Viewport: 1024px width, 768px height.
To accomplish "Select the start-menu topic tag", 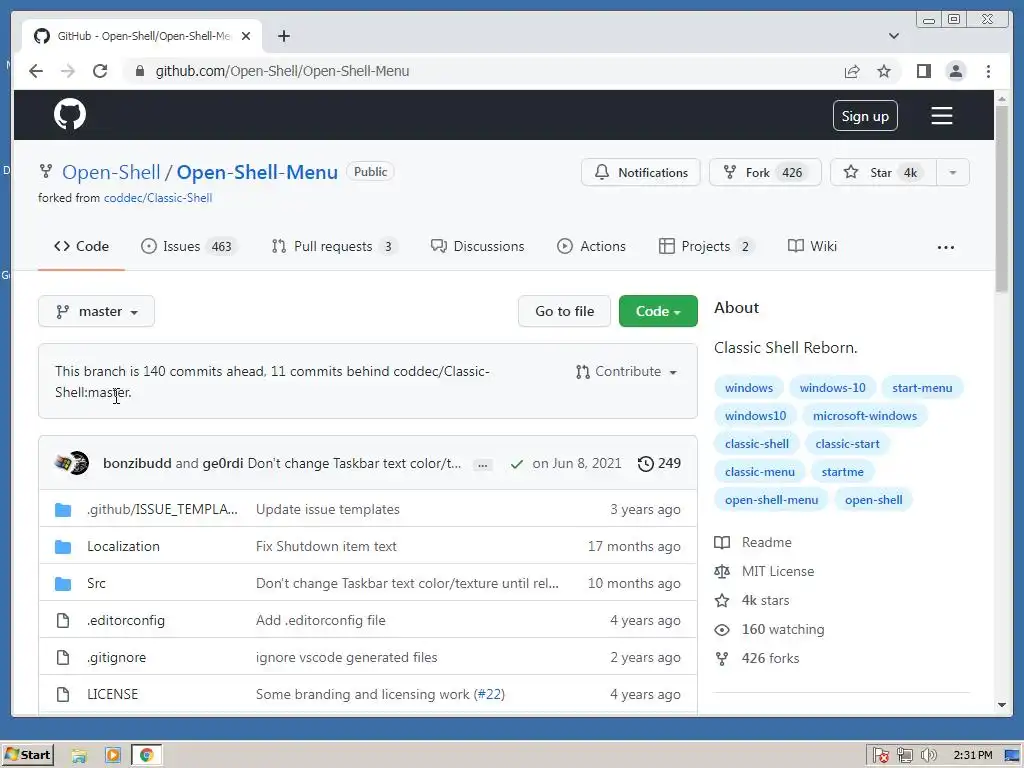I will [922, 388].
